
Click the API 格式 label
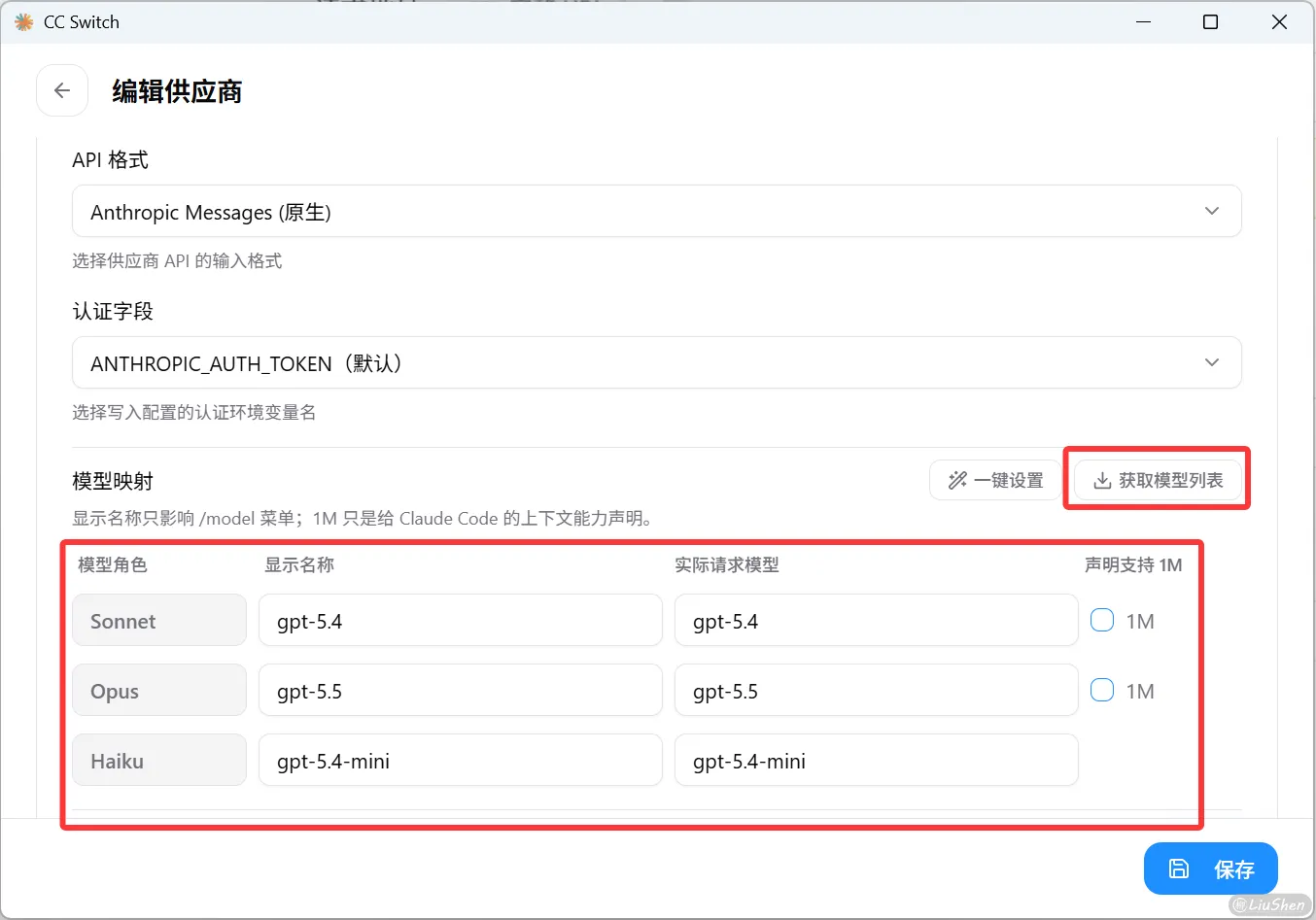110,159
